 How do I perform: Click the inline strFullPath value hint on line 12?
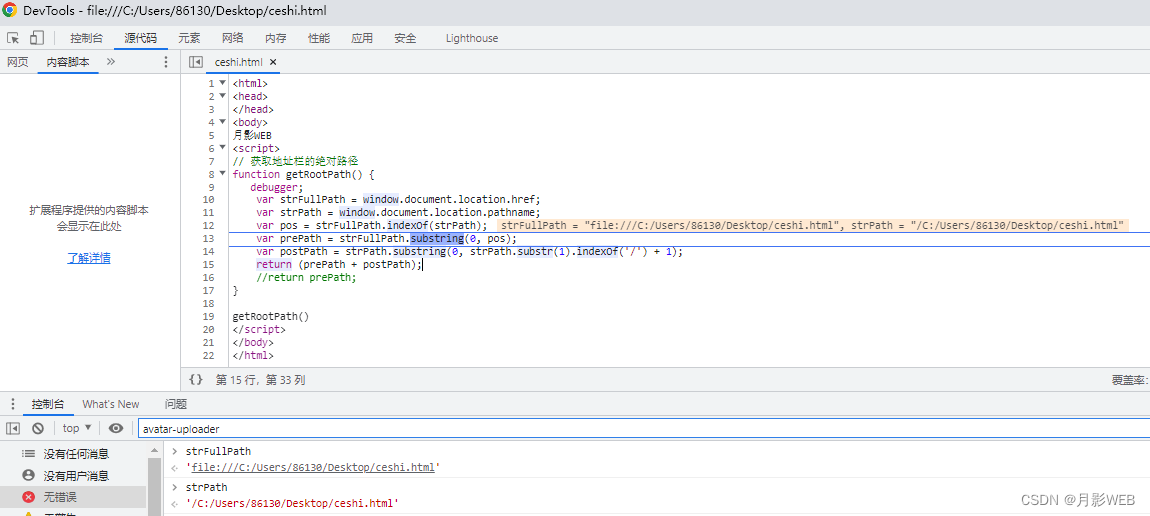(670, 226)
